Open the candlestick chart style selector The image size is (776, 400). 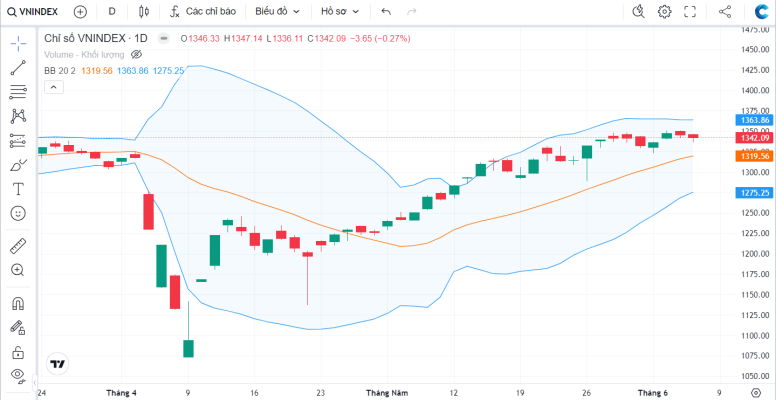144,12
